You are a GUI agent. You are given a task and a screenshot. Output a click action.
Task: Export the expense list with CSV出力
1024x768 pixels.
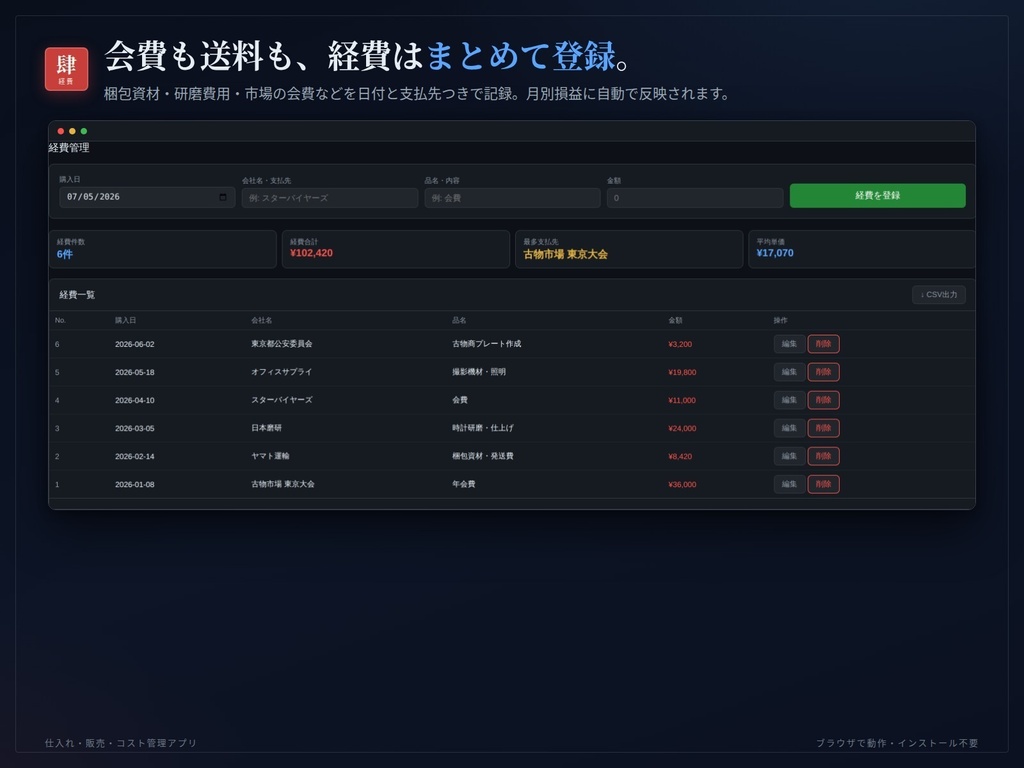pyautogui.click(x=938, y=295)
